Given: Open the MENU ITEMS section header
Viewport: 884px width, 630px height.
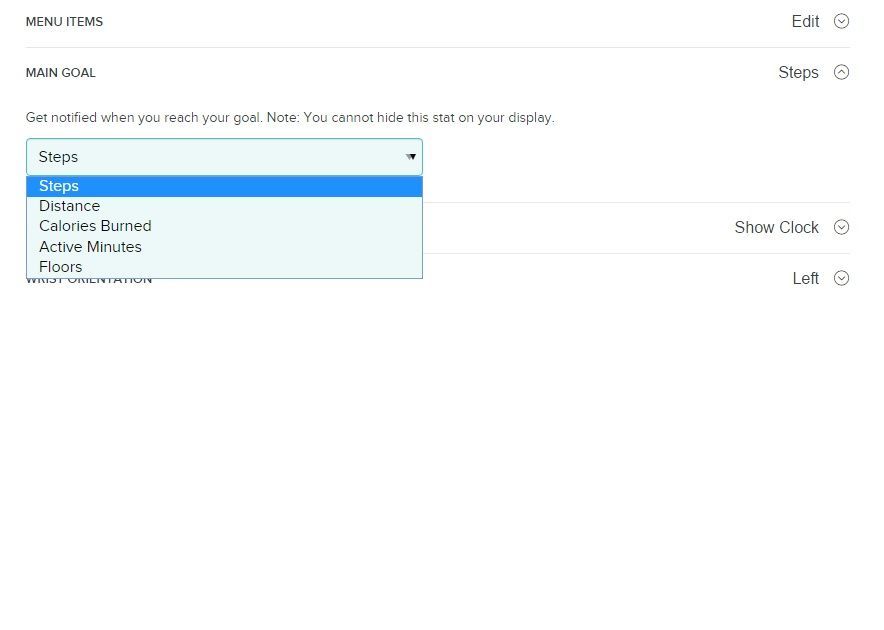Looking at the screenshot, I should (x=64, y=22).
